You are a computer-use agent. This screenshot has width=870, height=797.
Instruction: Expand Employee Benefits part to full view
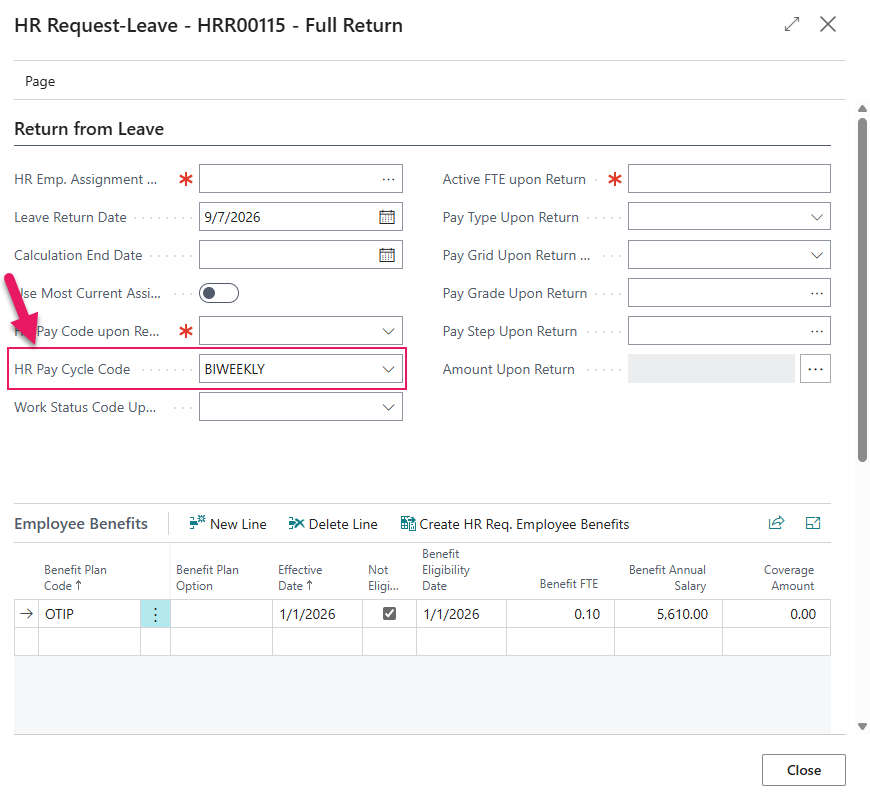click(812, 523)
